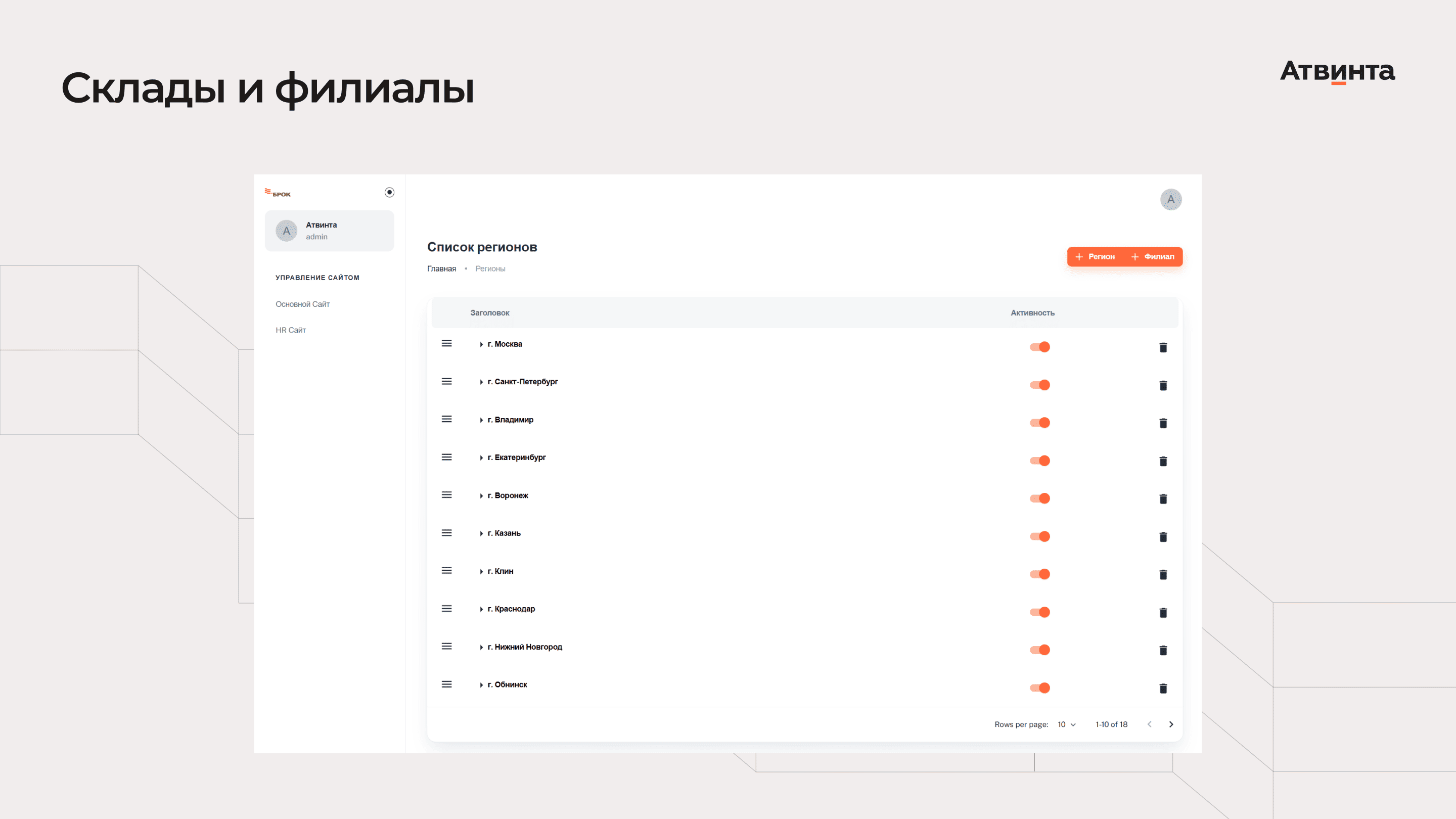Open the rows per page dropdown

point(1067,724)
